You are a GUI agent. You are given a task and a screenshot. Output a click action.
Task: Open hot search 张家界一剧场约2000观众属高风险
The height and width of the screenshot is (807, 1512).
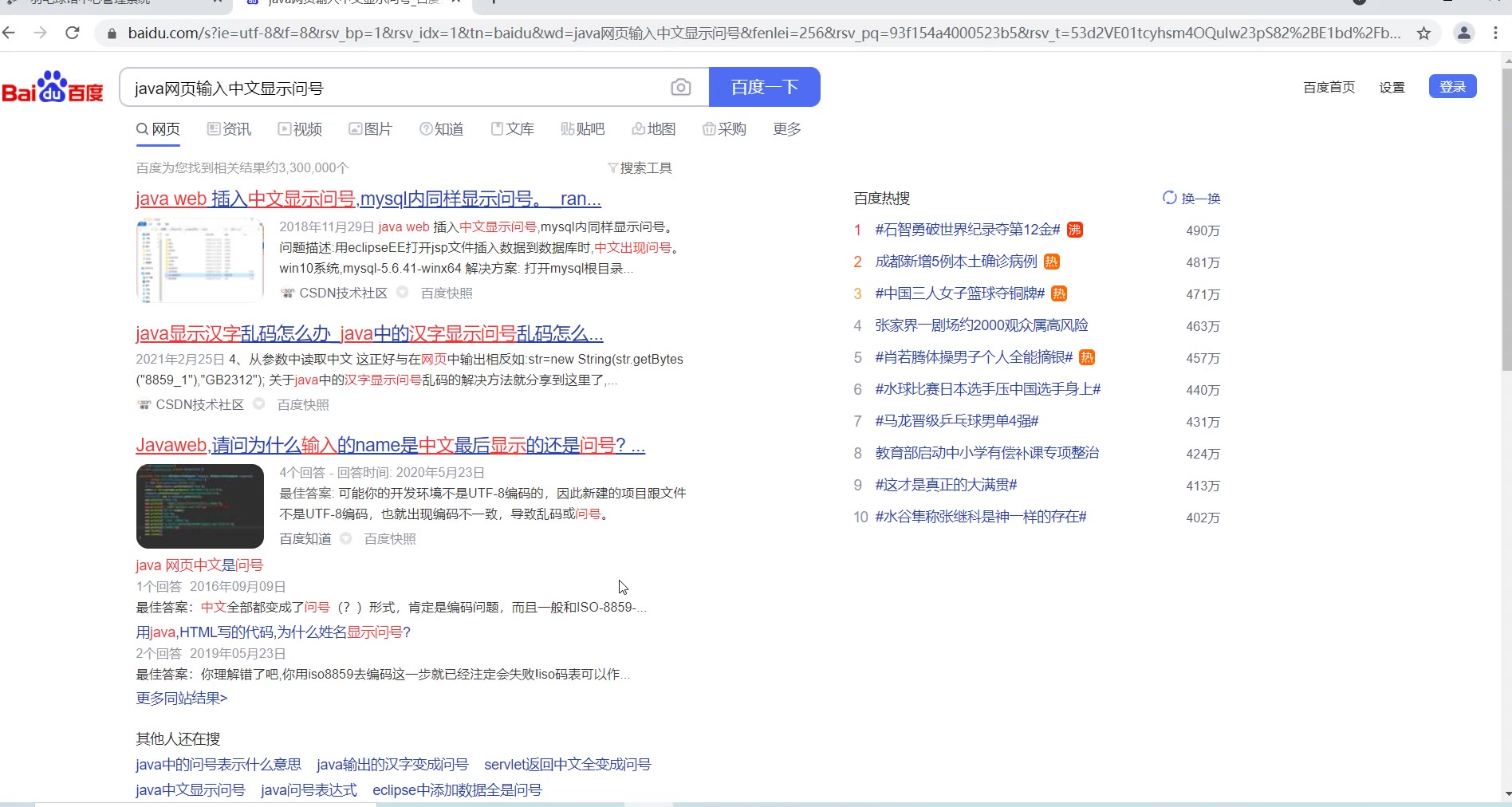pos(982,325)
